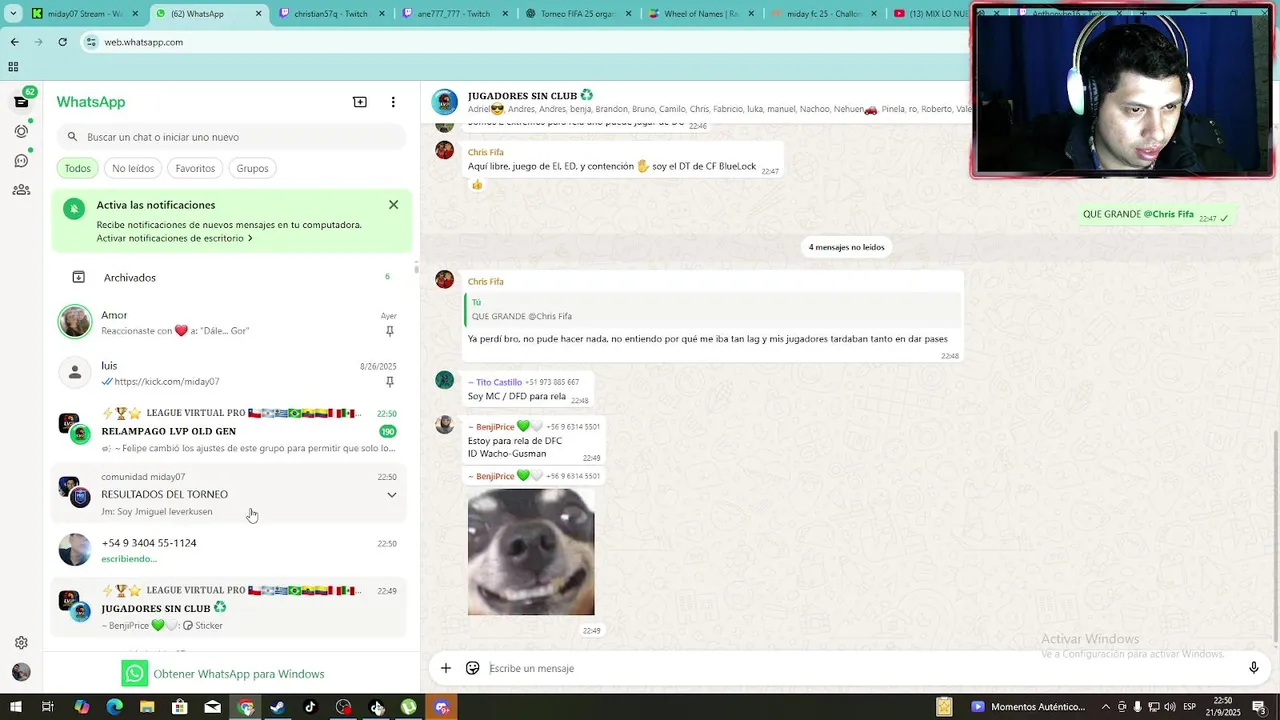Image resolution: width=1280 pixels, height=720 pixels.
Task: Click the group avatar in chat header
Action: coord(445,102)
